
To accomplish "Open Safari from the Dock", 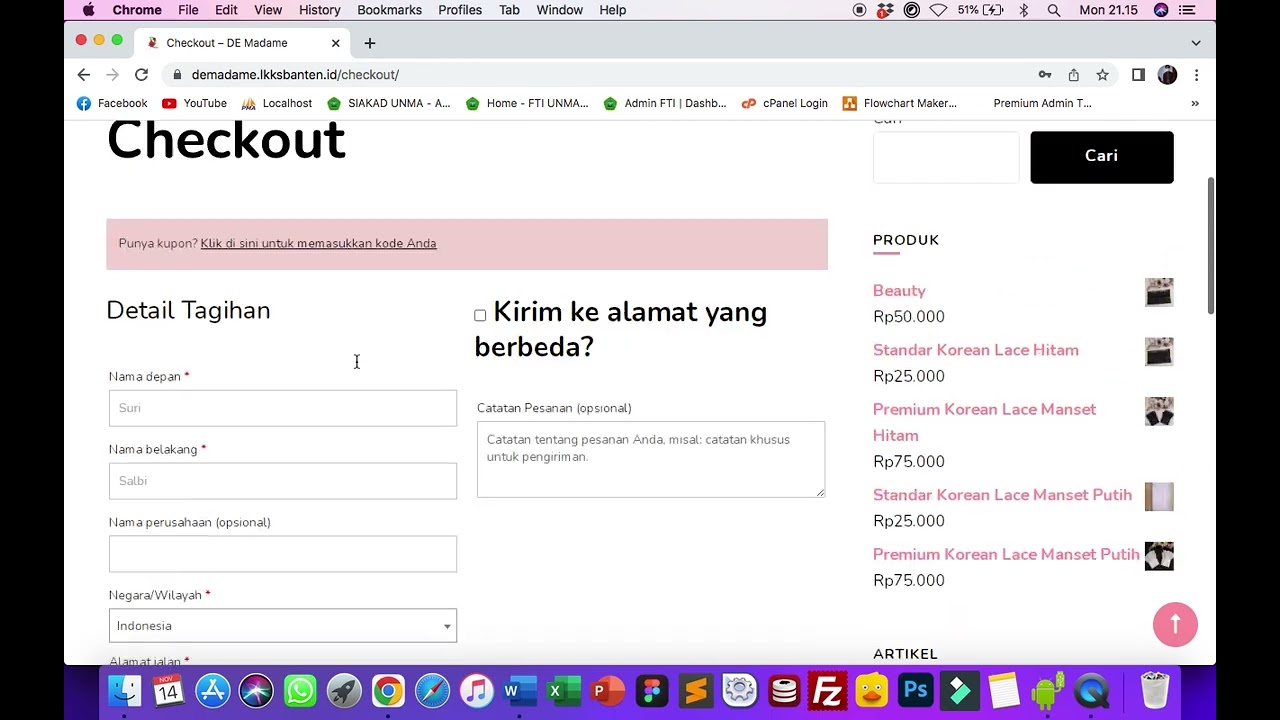I will (432, 691).
